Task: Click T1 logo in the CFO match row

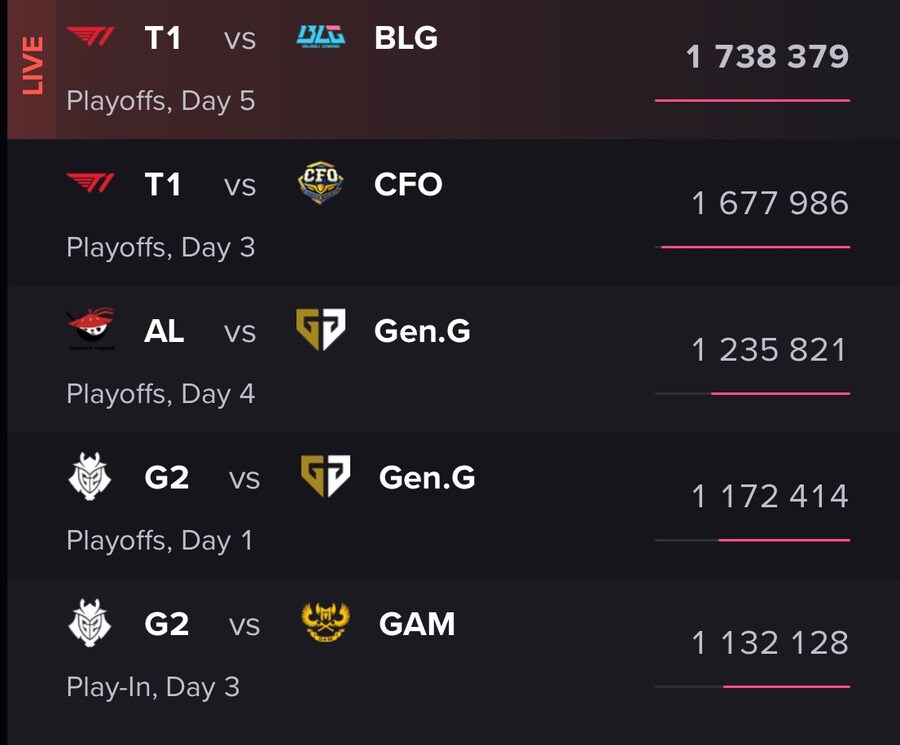Action: [91, 183]
